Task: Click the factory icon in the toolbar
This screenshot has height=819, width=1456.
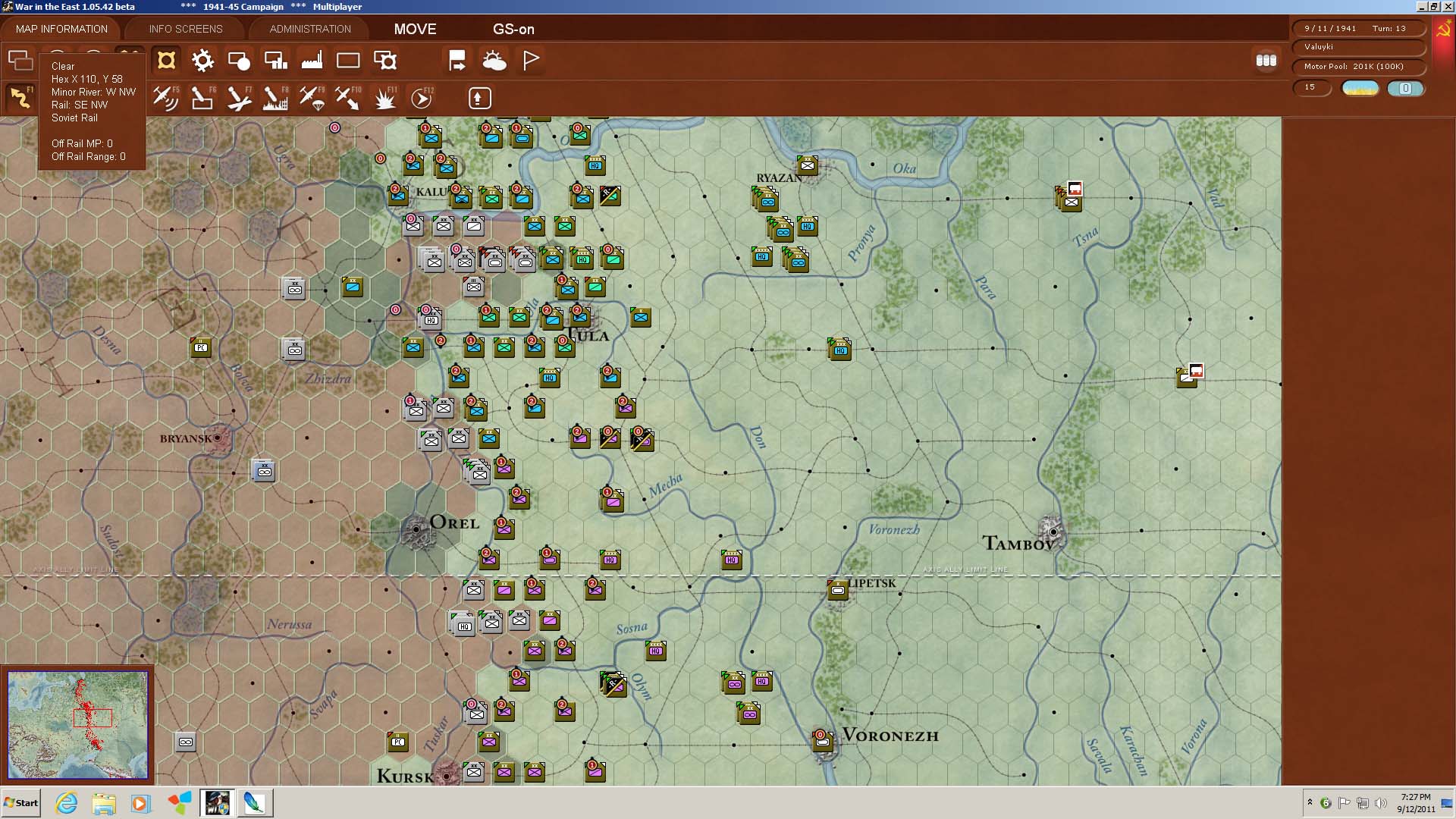Action: [312, 60]
